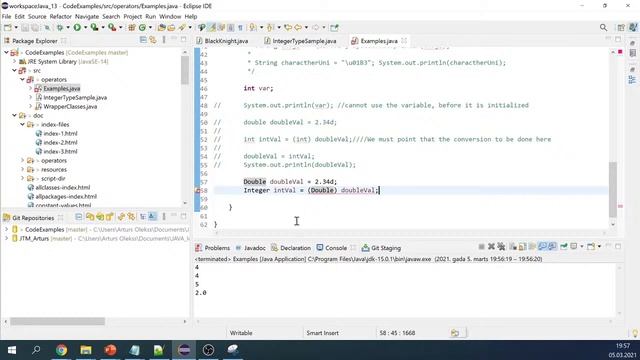Viewport: 640px width, 360px height.
Task: Select index-2.html in Package Explorer
Action: pyautogui.click(x=60, y=142)
